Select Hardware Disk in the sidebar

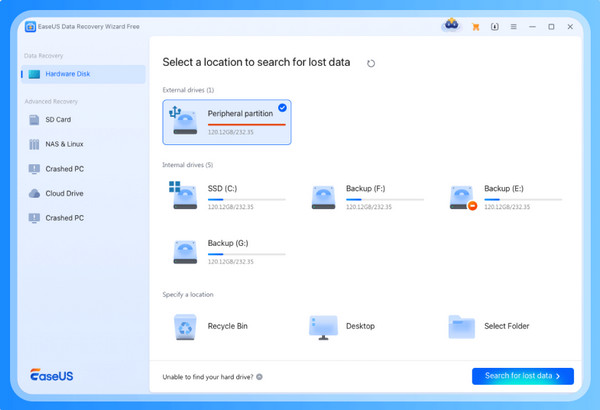[x=83, y=74]
